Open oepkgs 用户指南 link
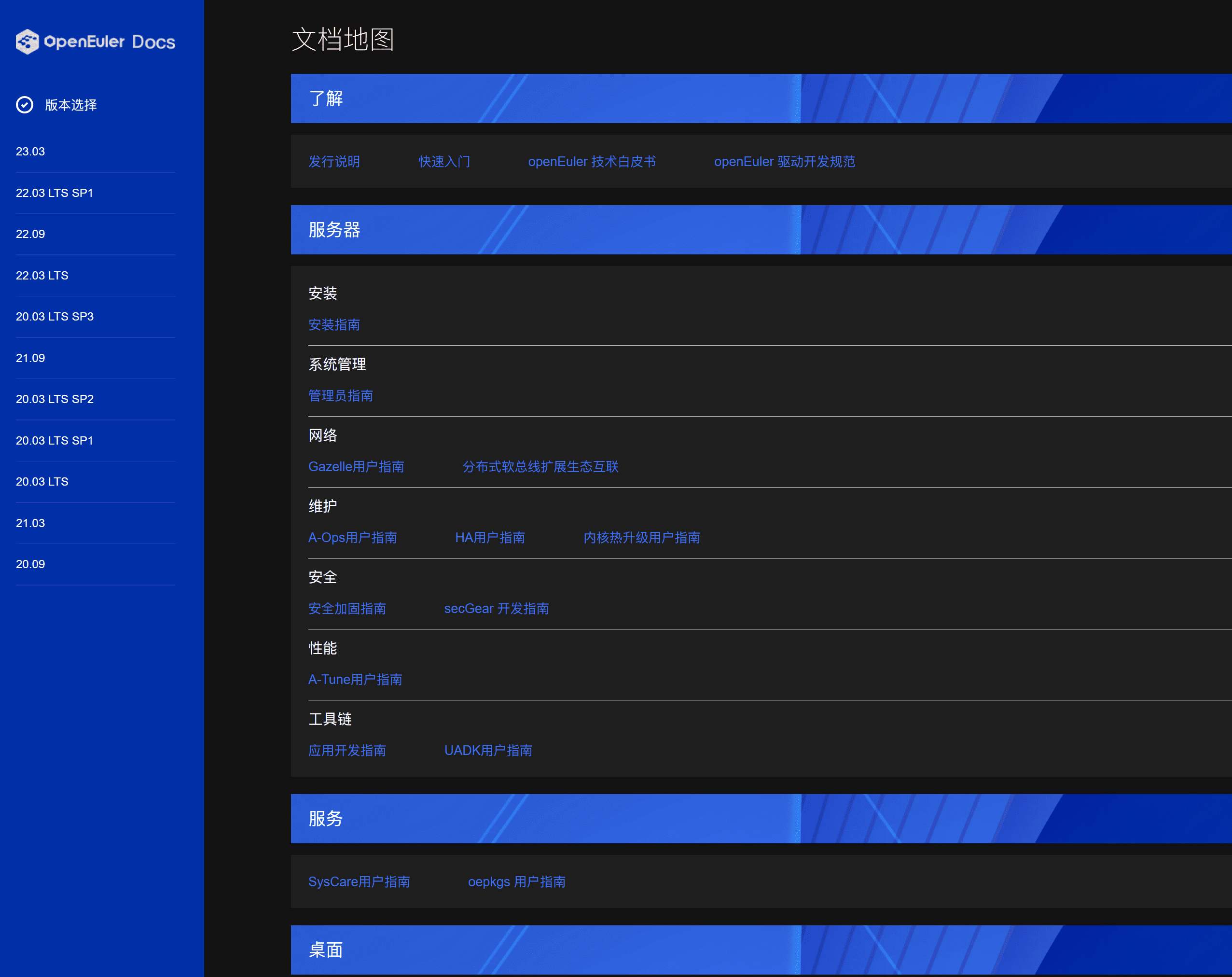Screen dimensions: 1232x977 [516, 881]
